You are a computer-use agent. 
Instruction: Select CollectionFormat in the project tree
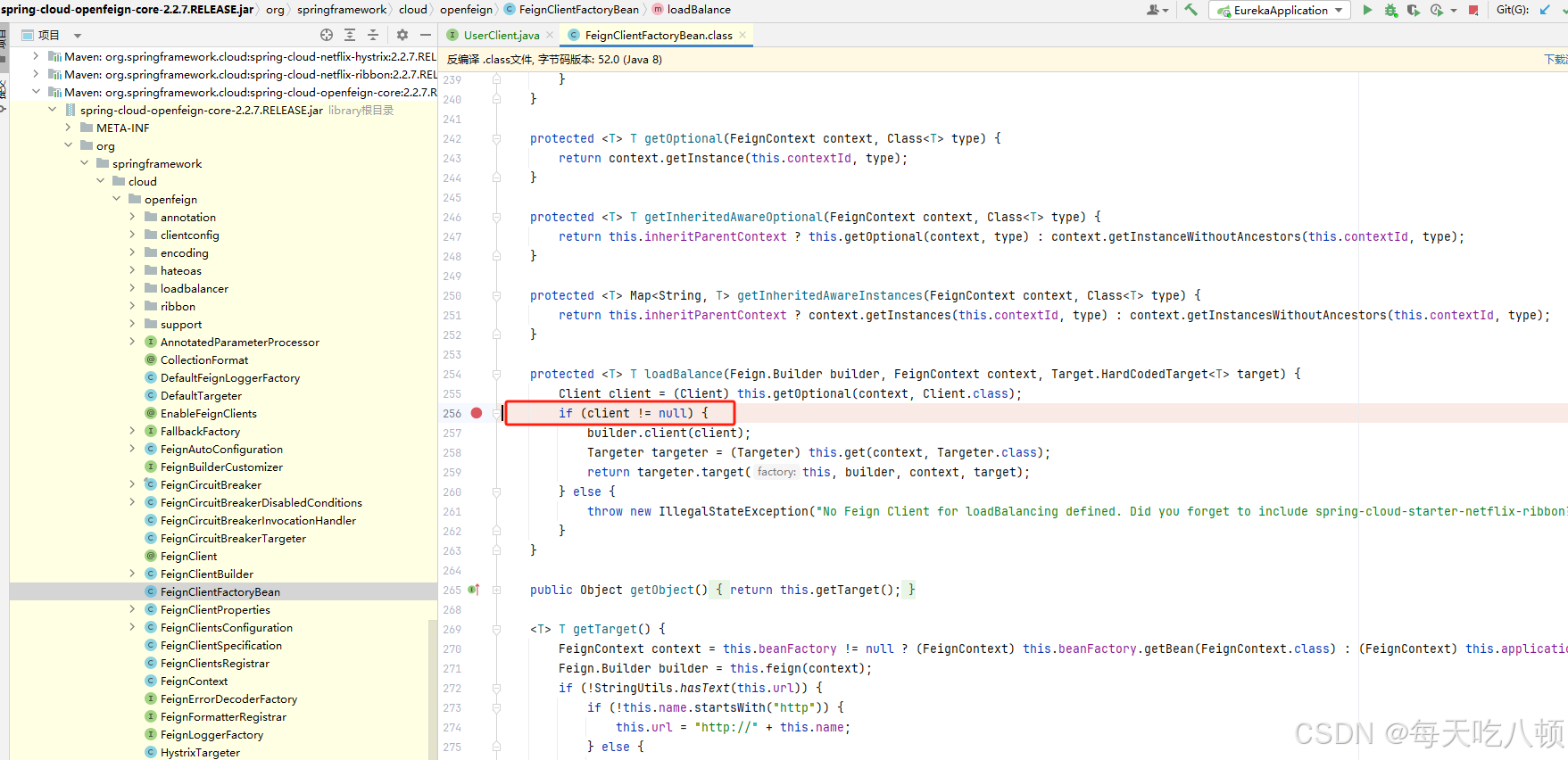[x=204, y=359]
